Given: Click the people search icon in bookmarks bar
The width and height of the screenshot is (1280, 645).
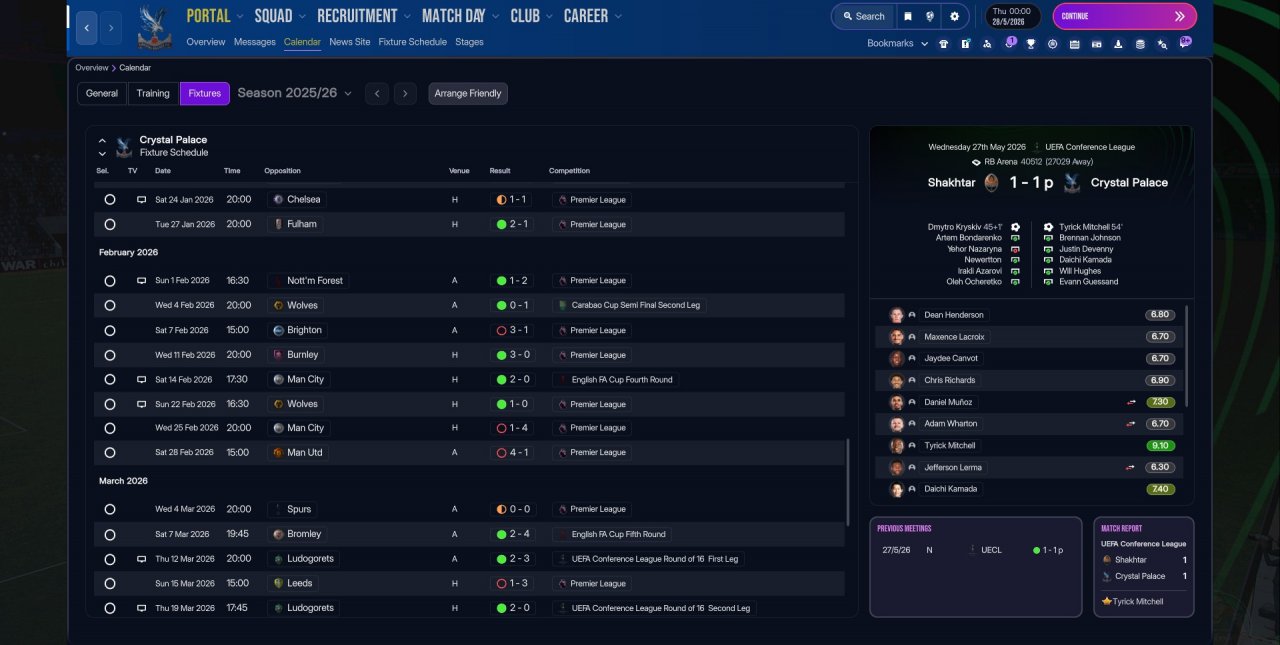Looking at the screenshot, I should (987, 44).
